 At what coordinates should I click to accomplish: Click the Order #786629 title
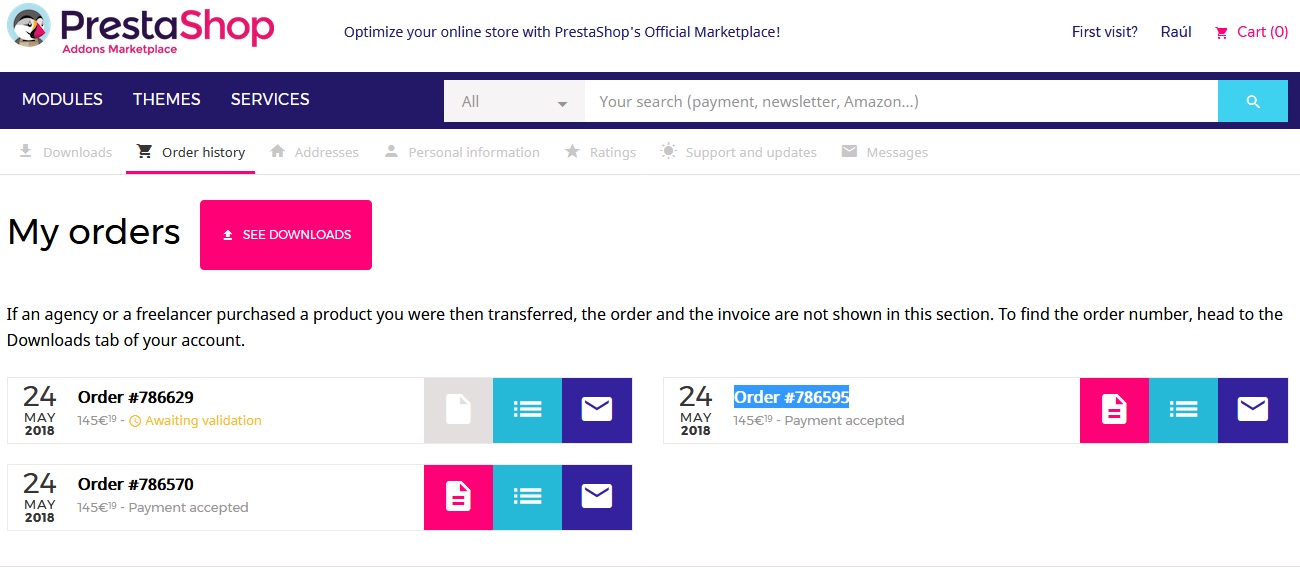[x=136, y=397]
